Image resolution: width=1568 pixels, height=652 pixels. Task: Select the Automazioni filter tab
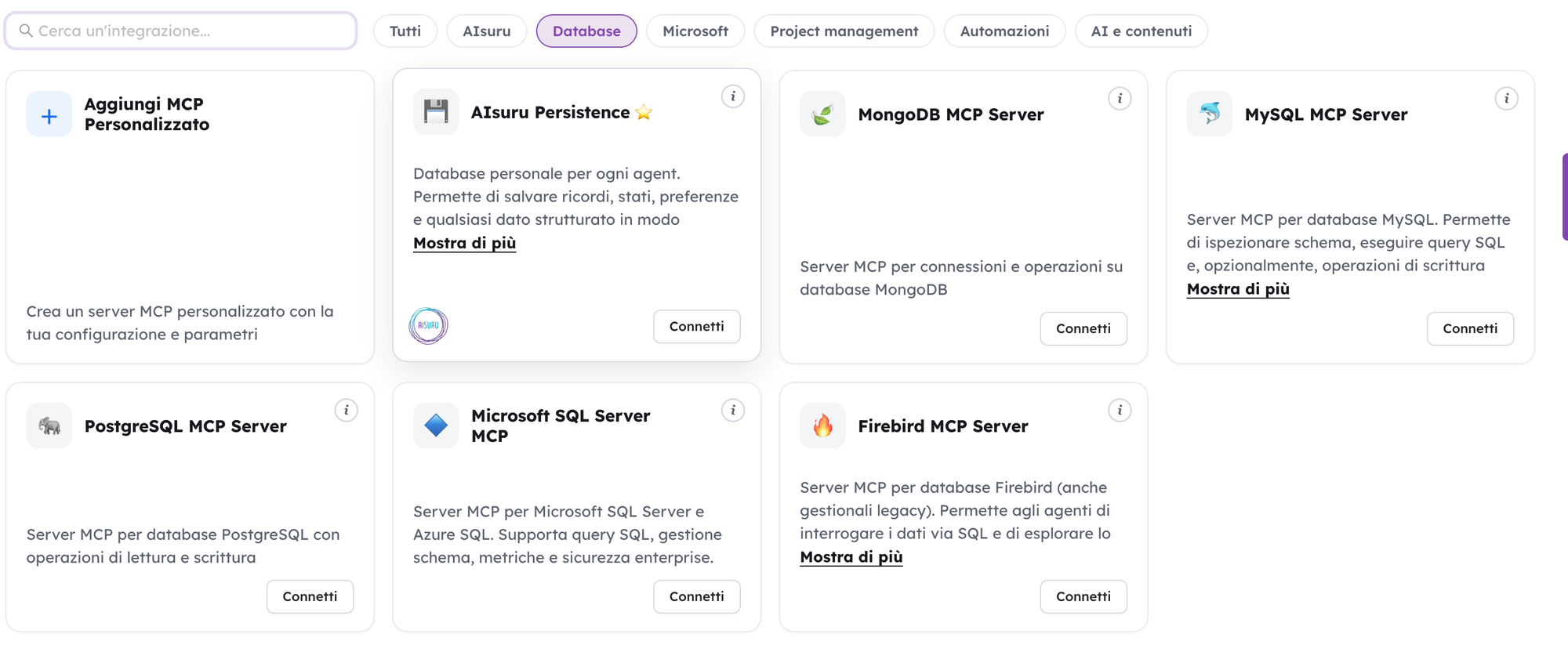[x=1004, y=31]
